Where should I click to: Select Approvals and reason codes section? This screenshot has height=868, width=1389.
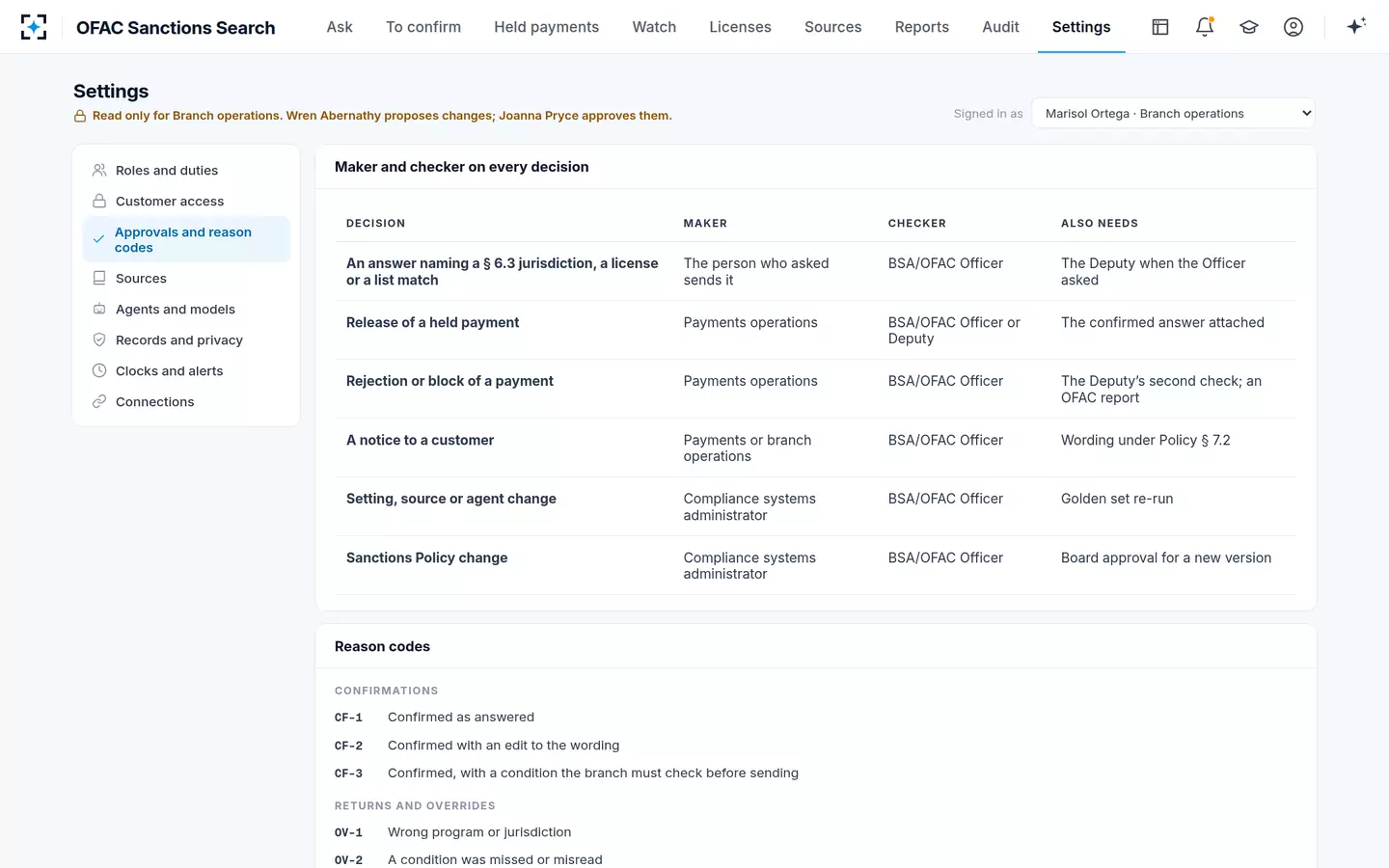[186, 239]
